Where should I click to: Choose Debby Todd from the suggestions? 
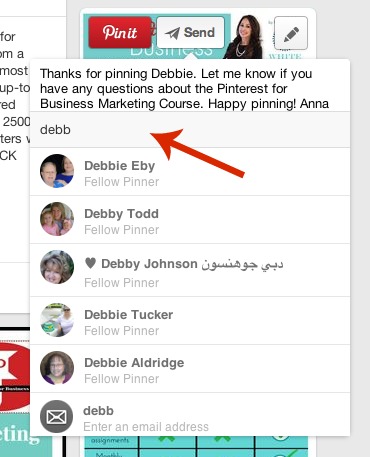190,220
